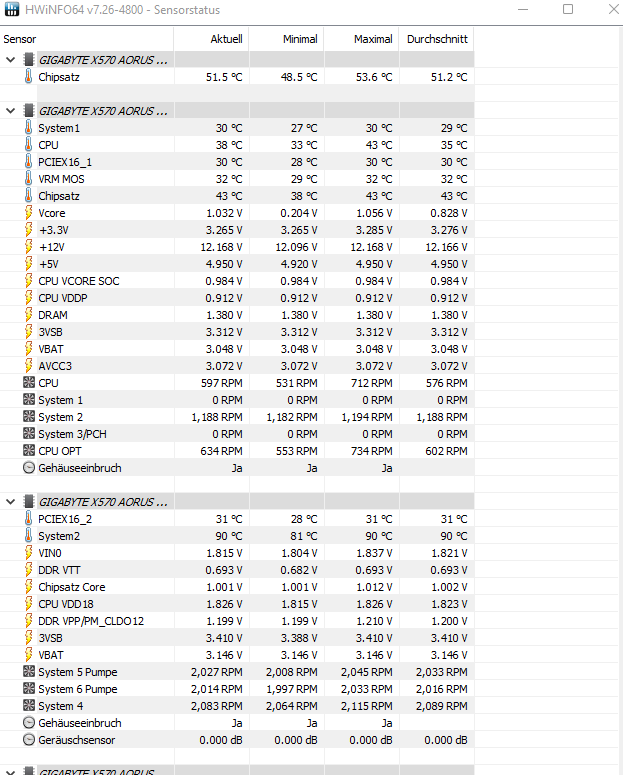623x775 pixels.
Task: Collapse the GIGABYTE X570 group above System1
Action: coord(10,111)
